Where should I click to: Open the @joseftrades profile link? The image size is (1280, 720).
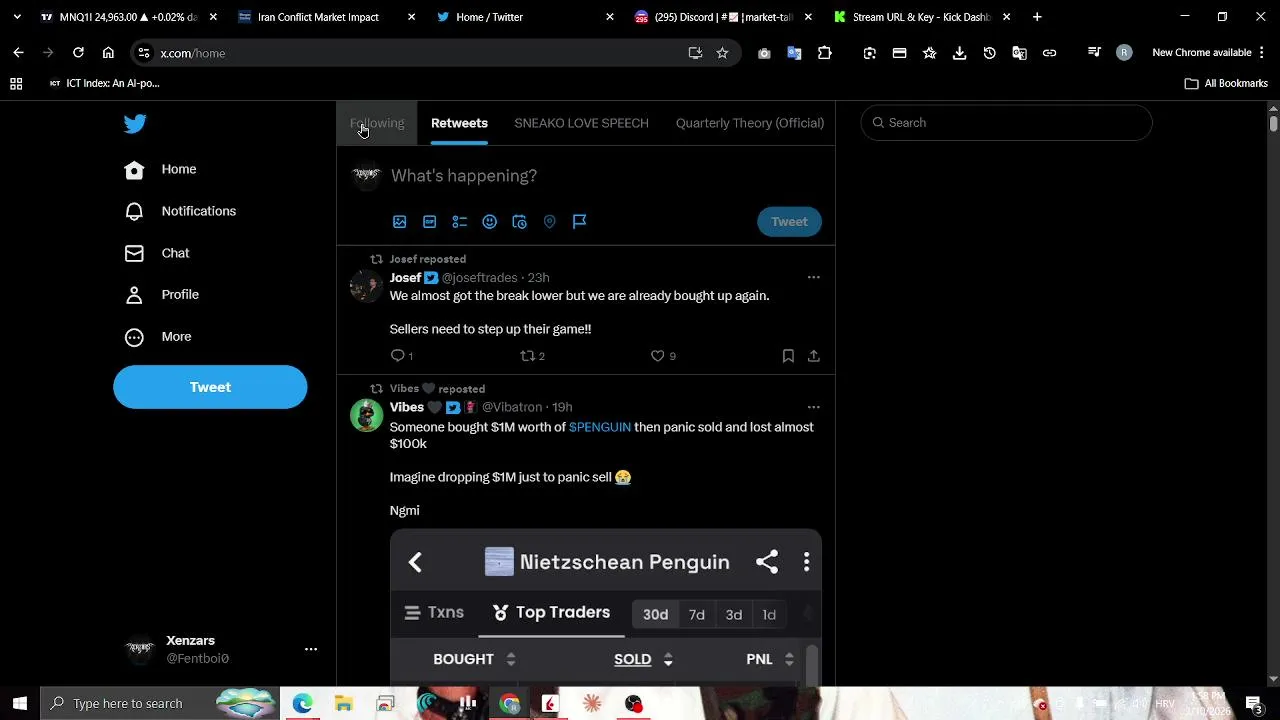(480, 278)
